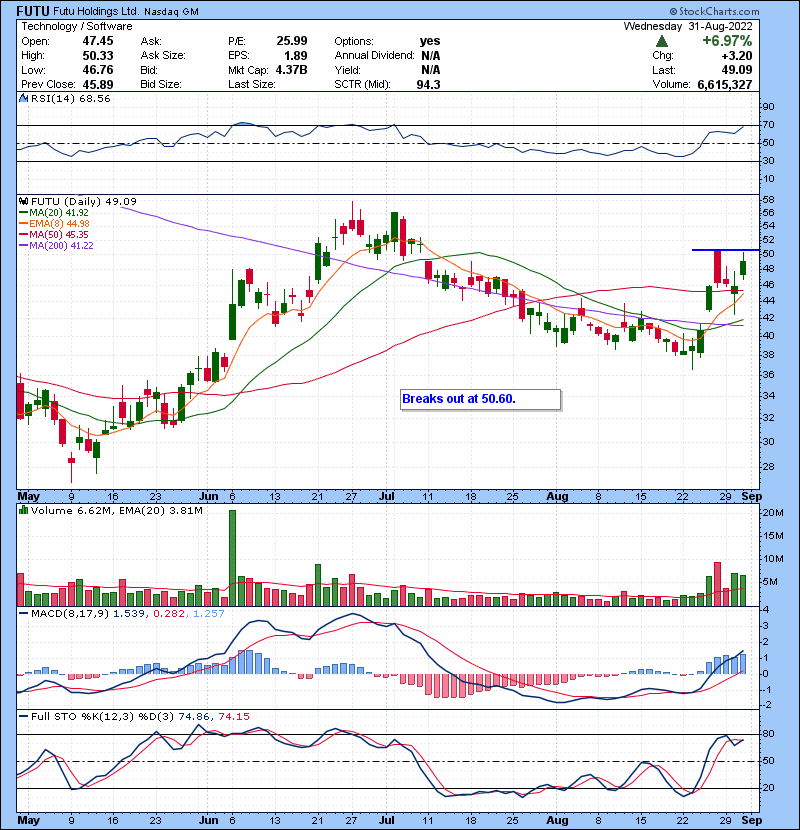This screenshot has height=830, width=800.
Task: Click the Options value yes
Action: (x=430, y=41)
